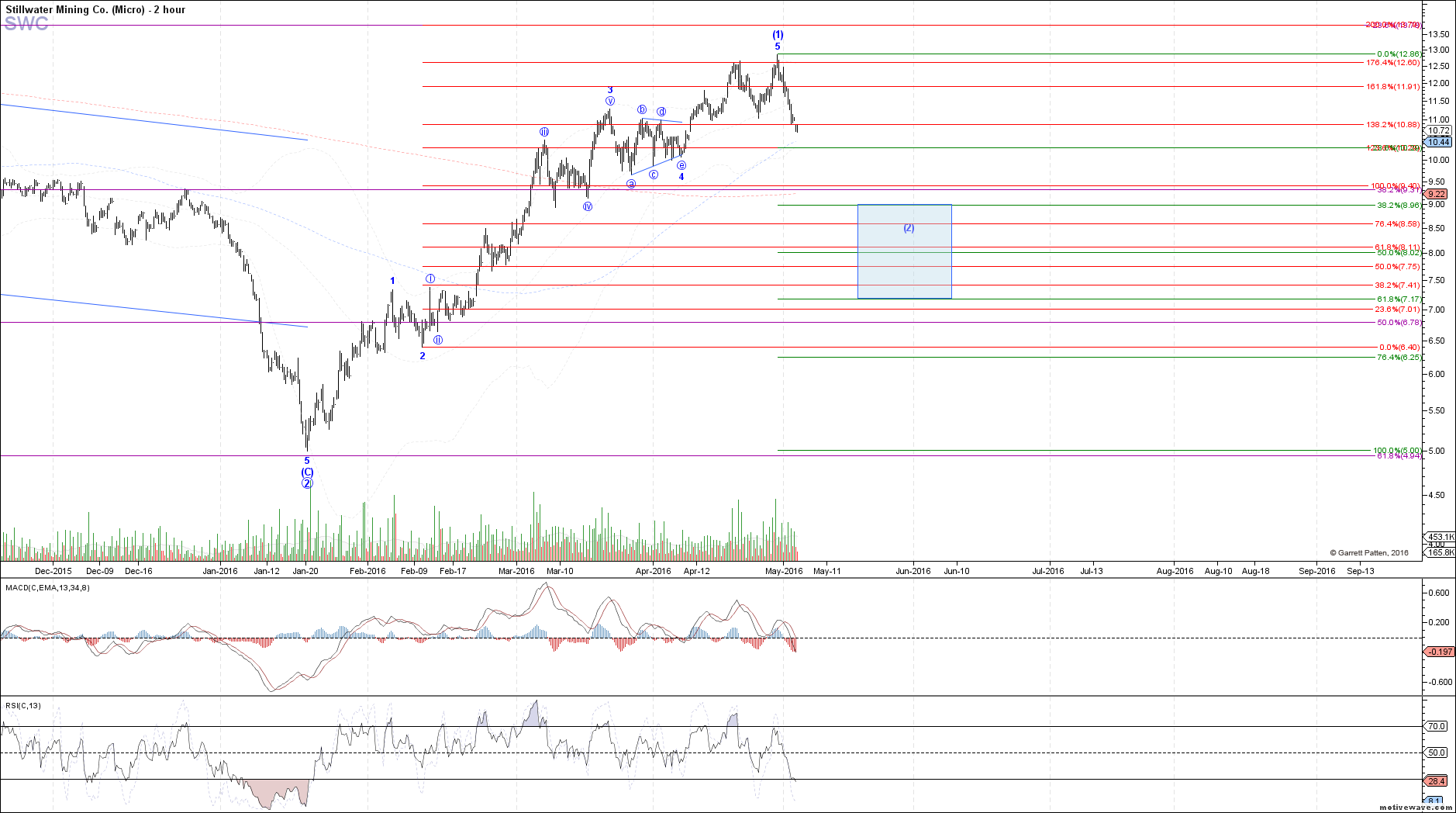Select the circled e triangle wave label
This screenshot has width=1456, height=813.
[681, 165]
